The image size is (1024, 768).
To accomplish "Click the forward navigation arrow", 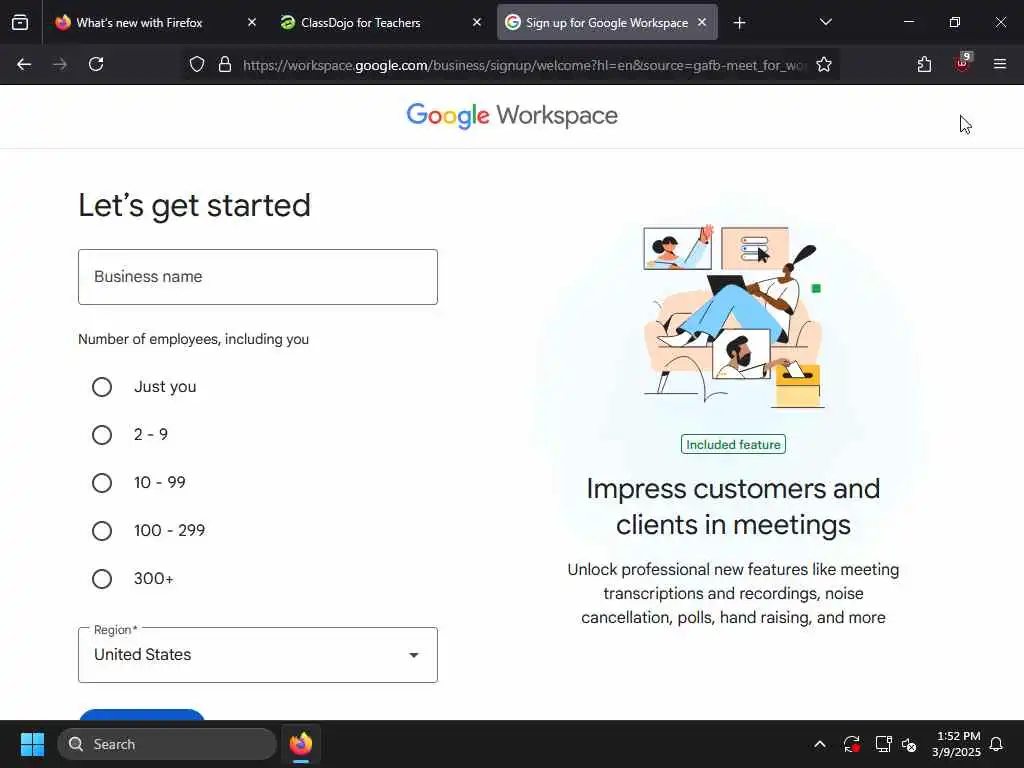I will (x=60, y=64).
